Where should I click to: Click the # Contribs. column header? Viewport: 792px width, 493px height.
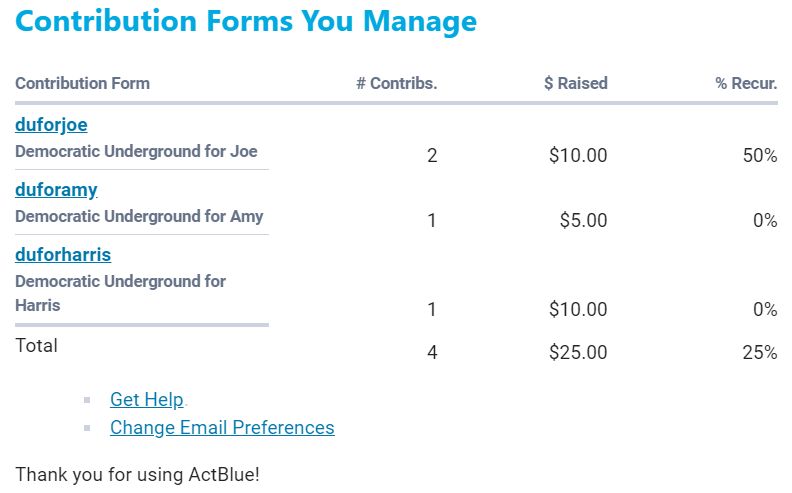click(396, 83)
